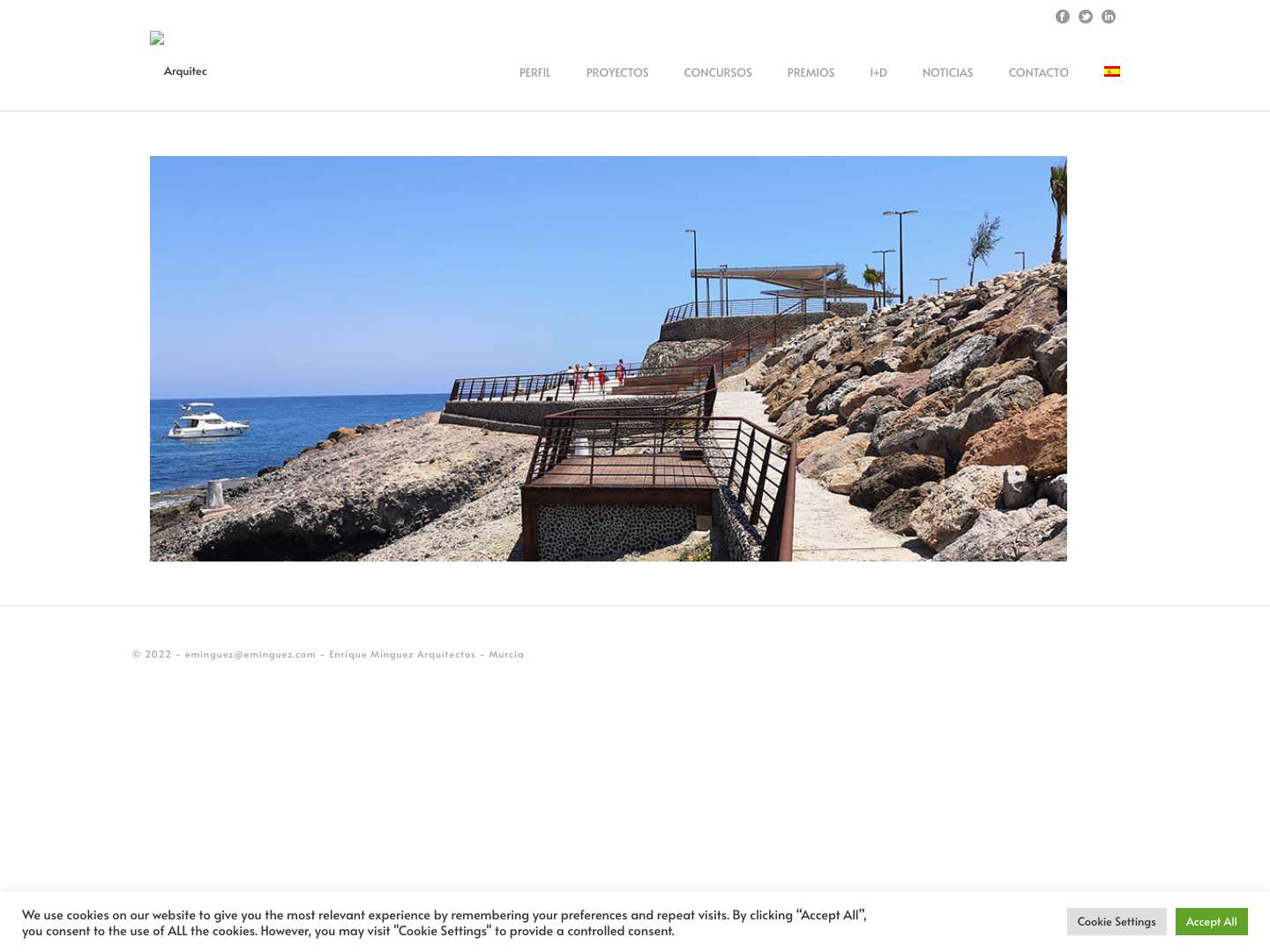Navigate to PREMIOS page

point(811,72)
